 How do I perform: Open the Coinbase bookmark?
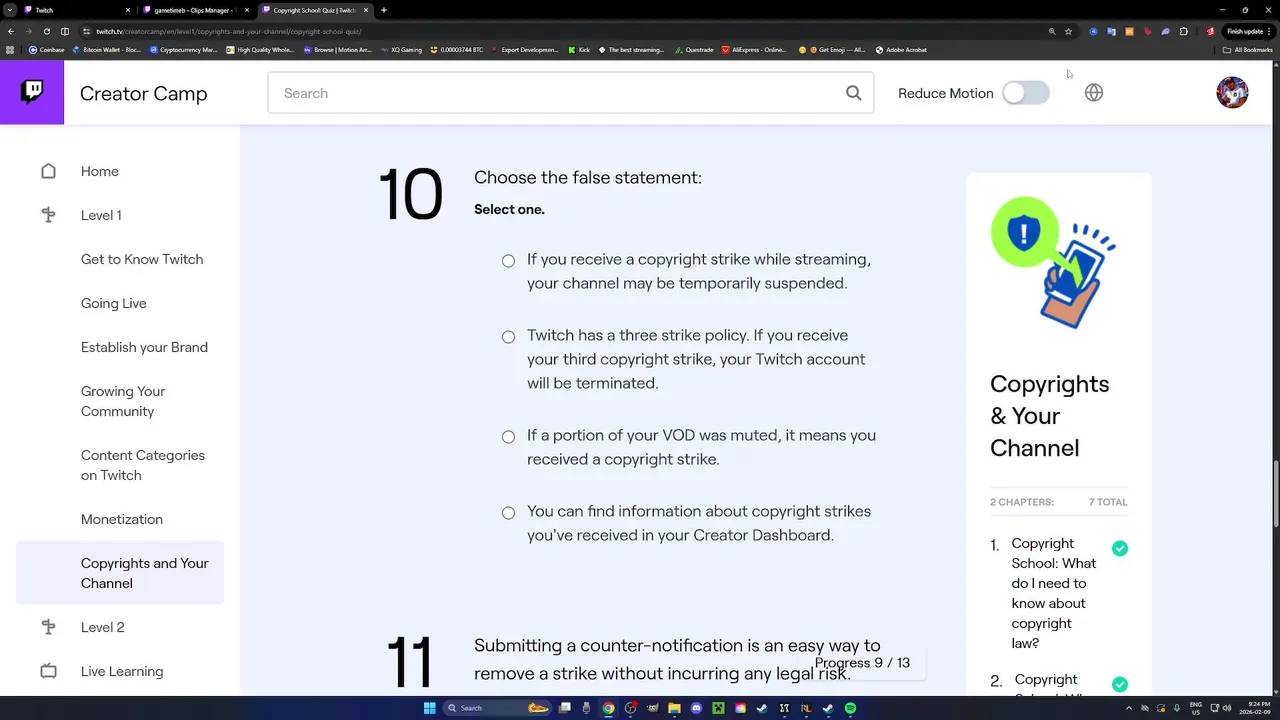pyautogui.click(x=47, y=49)
